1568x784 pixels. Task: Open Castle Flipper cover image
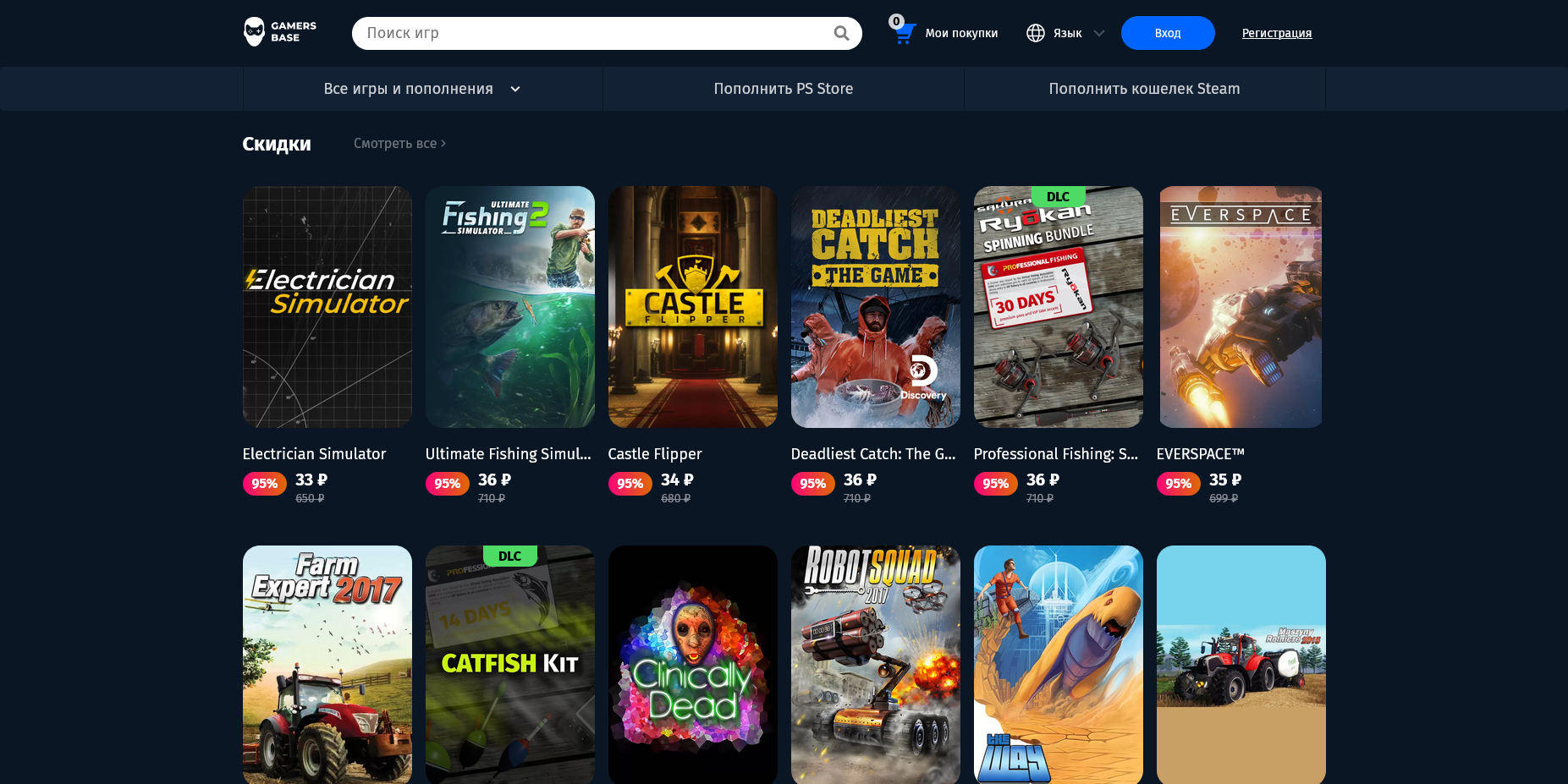693,307
